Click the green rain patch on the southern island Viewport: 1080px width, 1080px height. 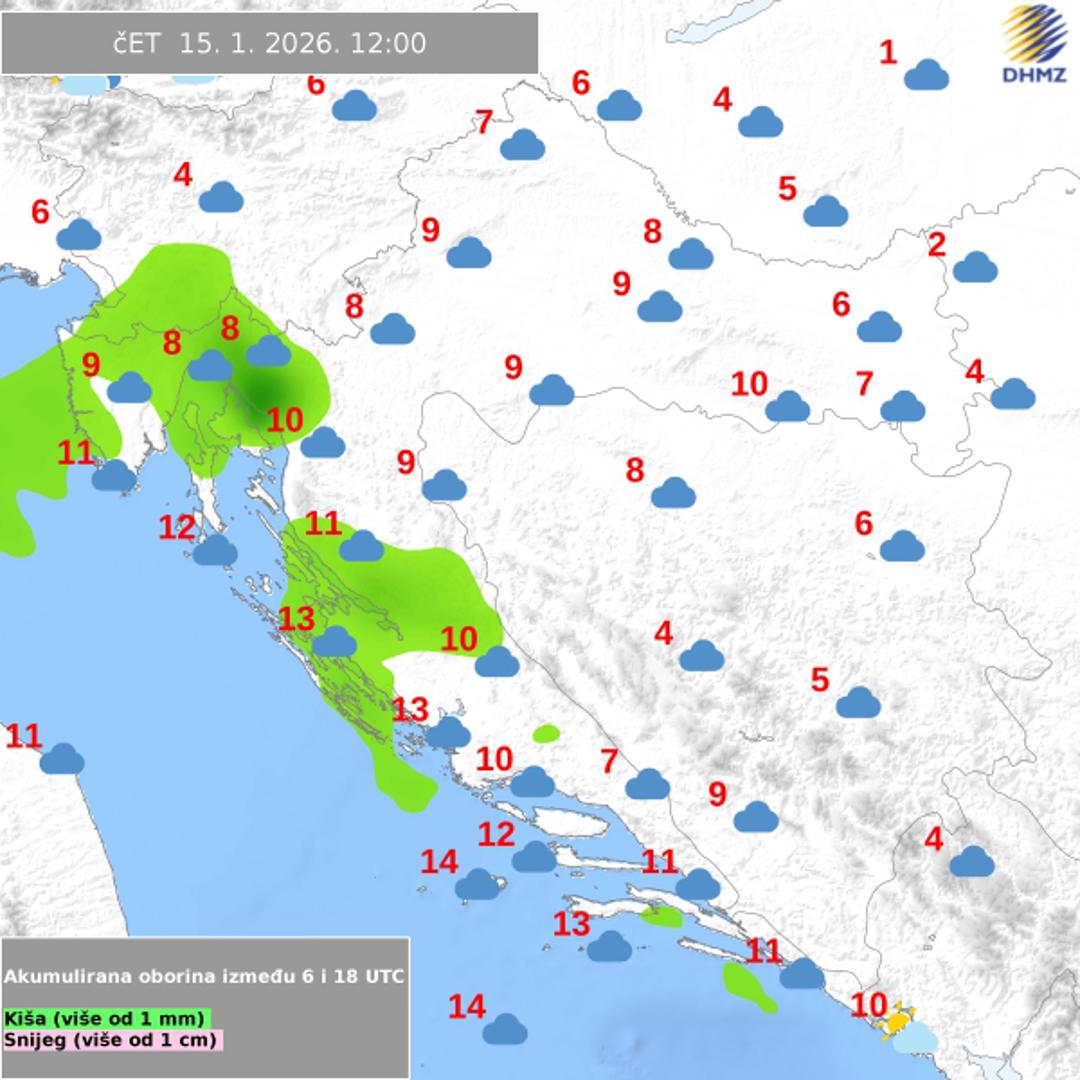pos(748,986)
